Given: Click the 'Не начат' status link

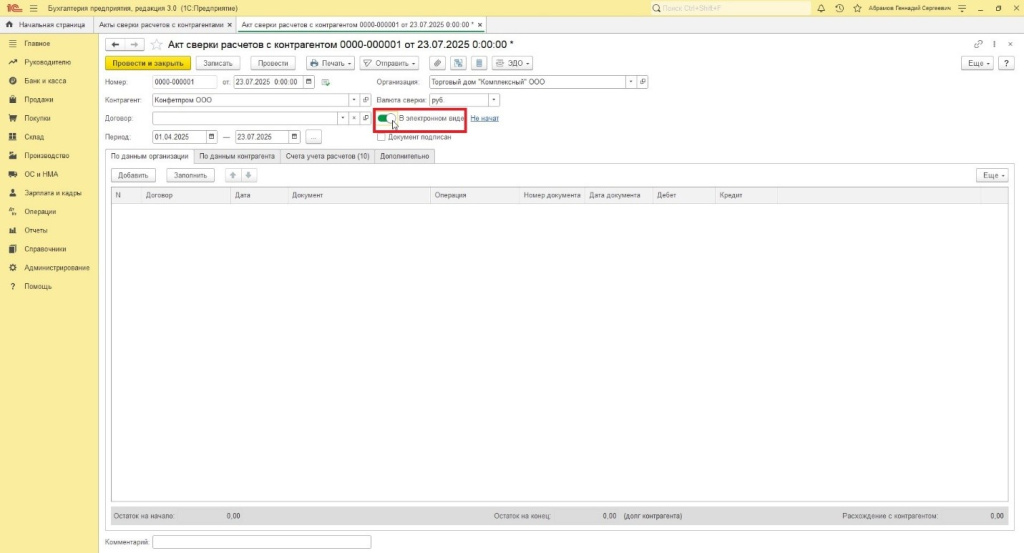Looking at the screenshot, I should tap(484, 118).
